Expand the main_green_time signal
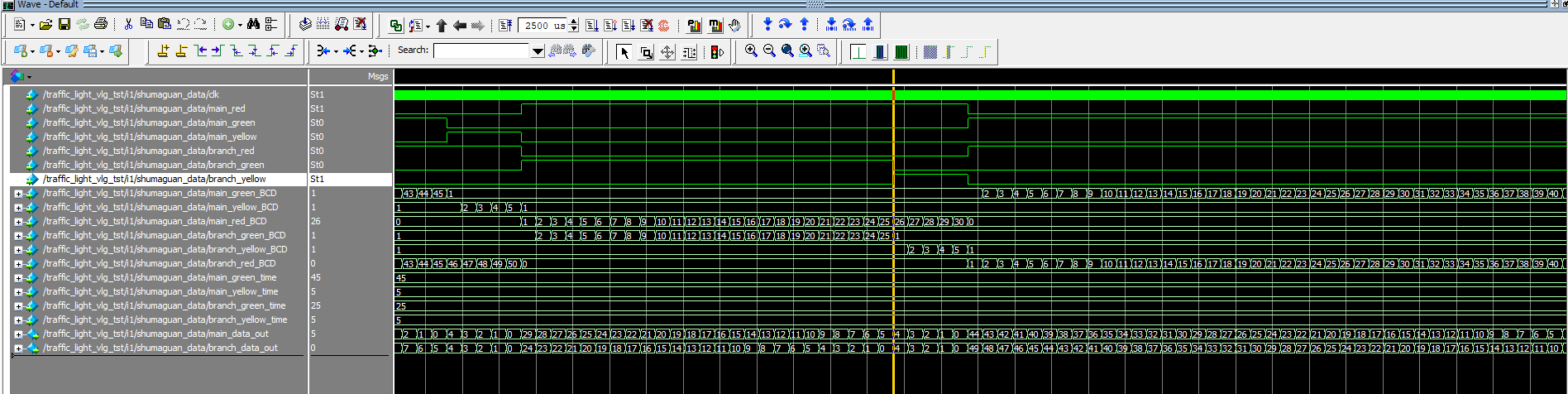Screen dimensions: 1568x394 18,277
